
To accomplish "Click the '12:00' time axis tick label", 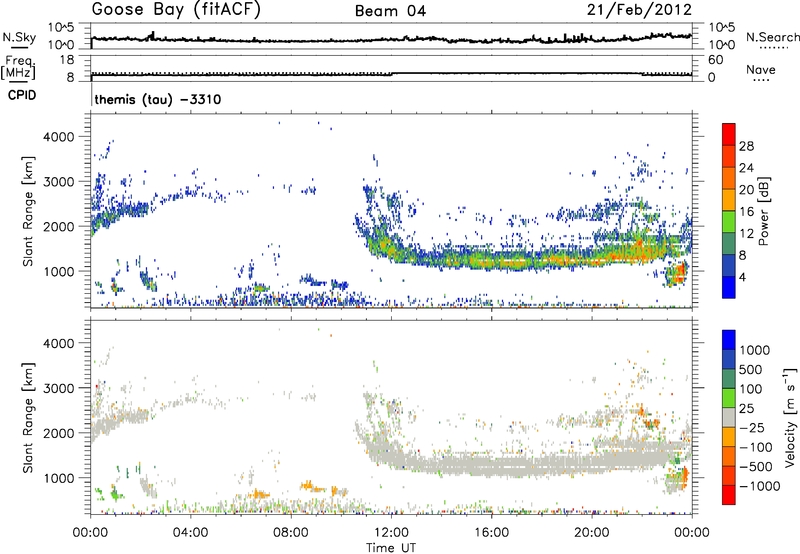I will coord(391,533).
